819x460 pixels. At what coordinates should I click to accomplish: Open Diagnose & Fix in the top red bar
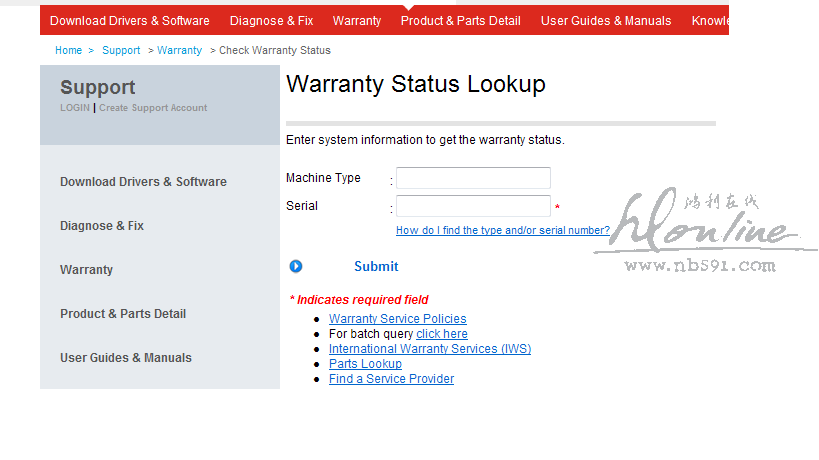pos(271,20)
